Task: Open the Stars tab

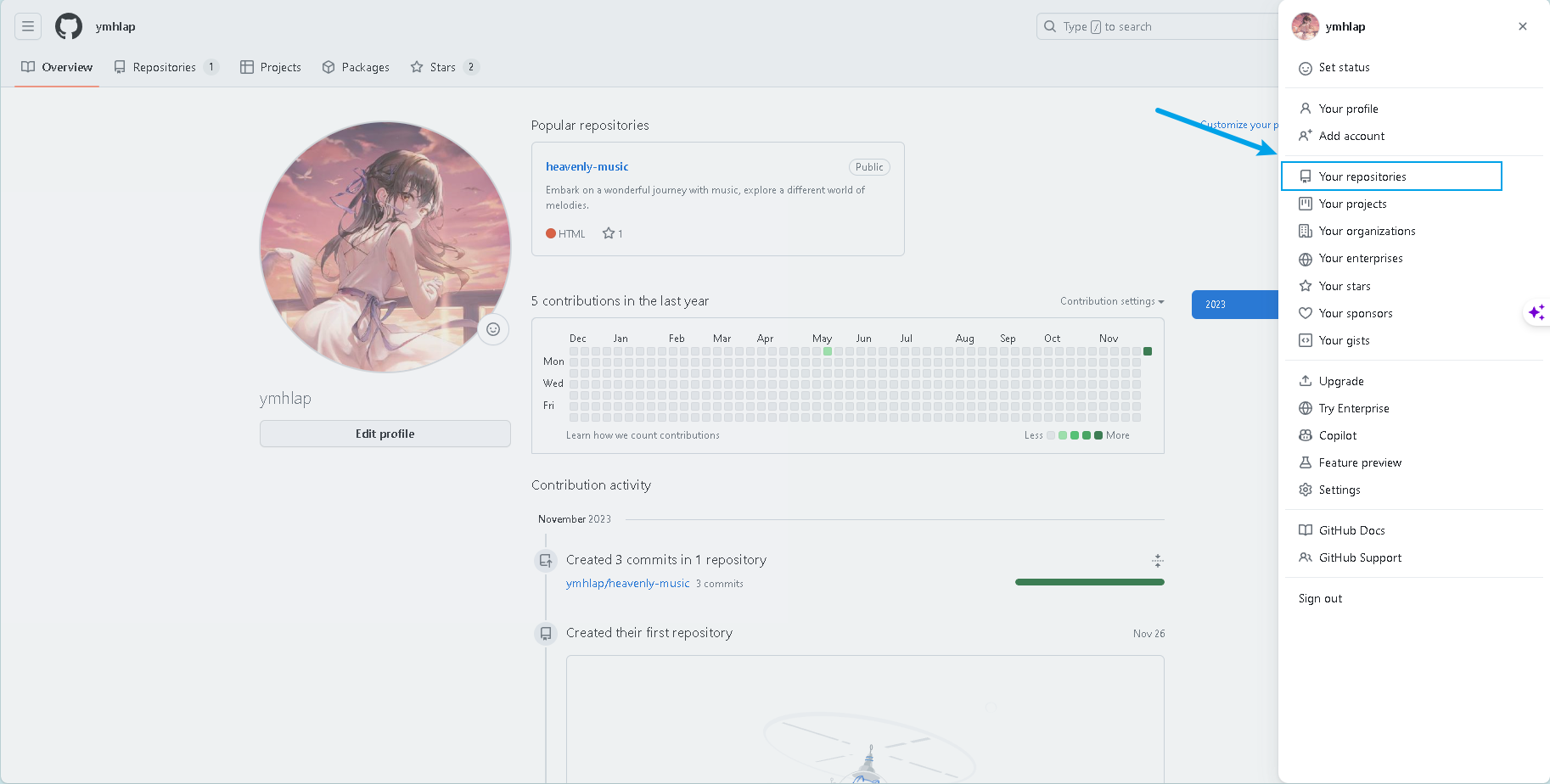Action: 443,67
